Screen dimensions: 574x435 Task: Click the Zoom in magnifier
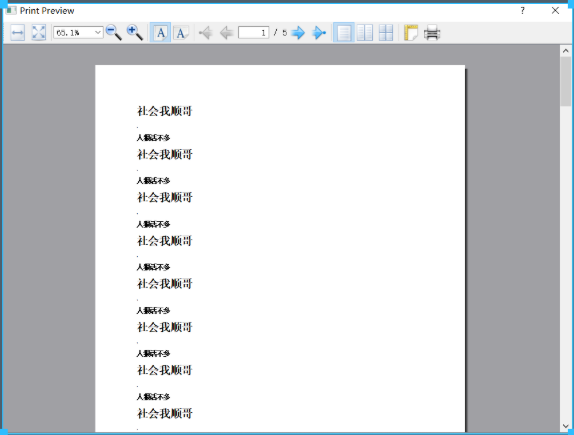pyautogui.click(x=135, y=33)
